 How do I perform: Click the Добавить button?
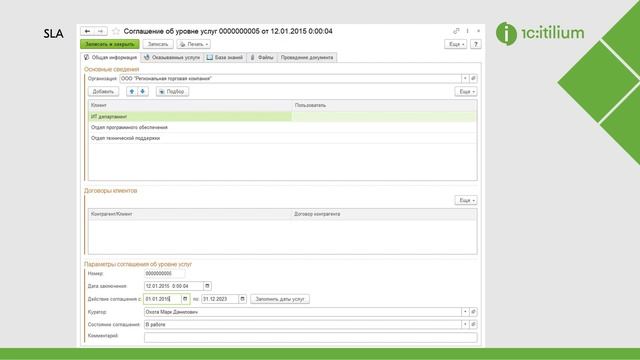pos(103,91)
